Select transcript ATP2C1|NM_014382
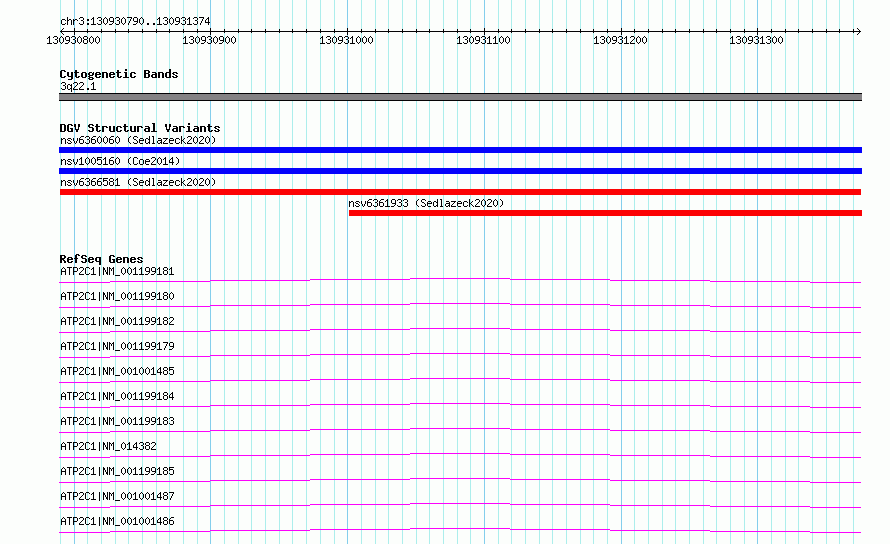This screenshot has height=544, width=890. [108, 446]
